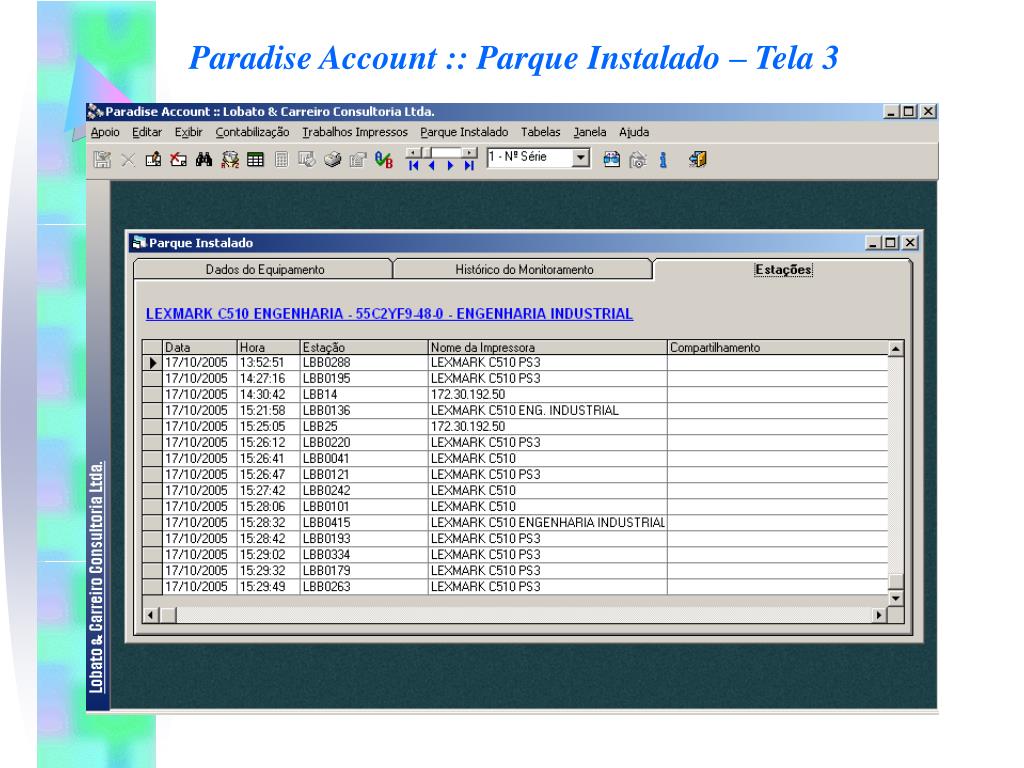
Task: Click time cell 15:26:12
Action: [x=268, y=443]
